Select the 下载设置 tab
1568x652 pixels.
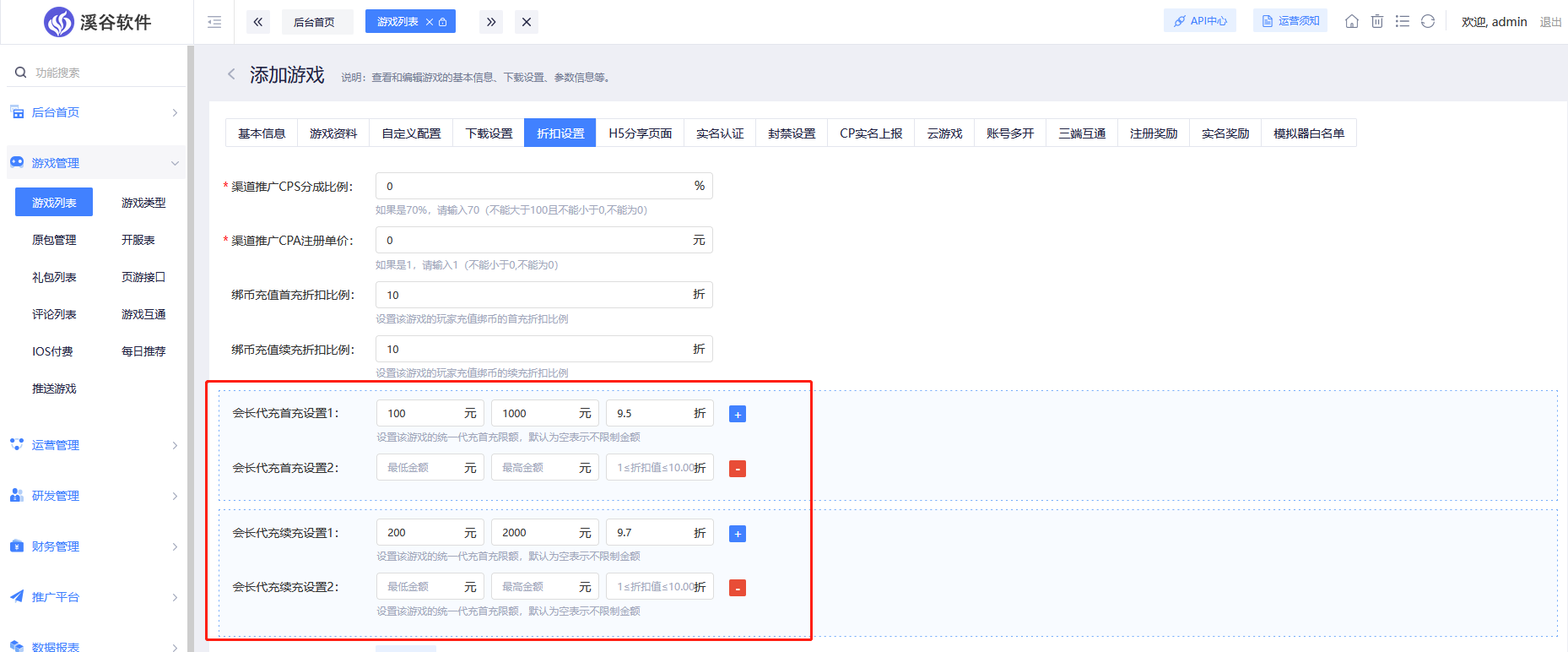(x=489, y=133)
